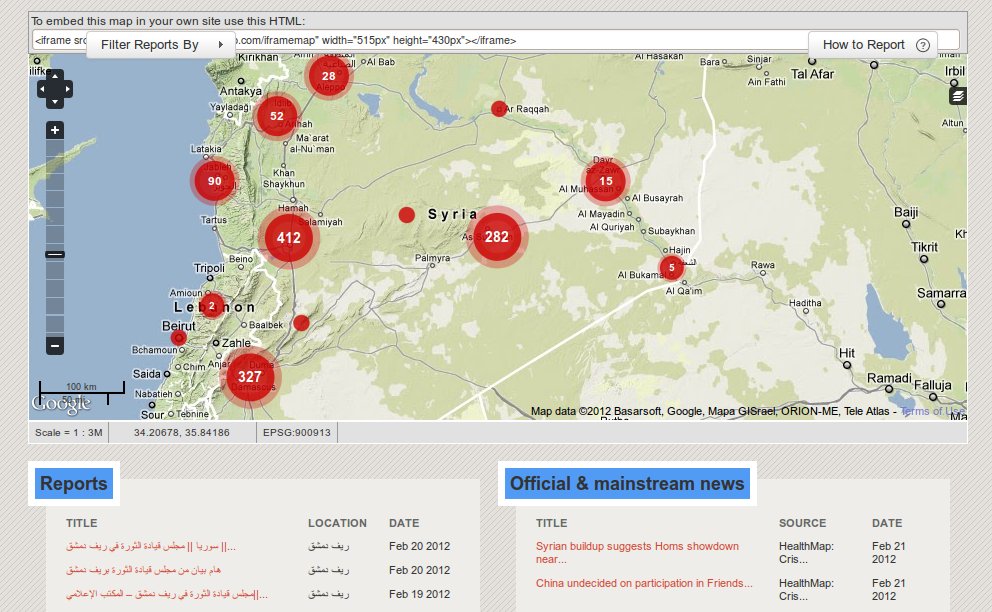Open news 'China undecided on participation in Friends'
The image size is (992, 612).
click(644, 584)
